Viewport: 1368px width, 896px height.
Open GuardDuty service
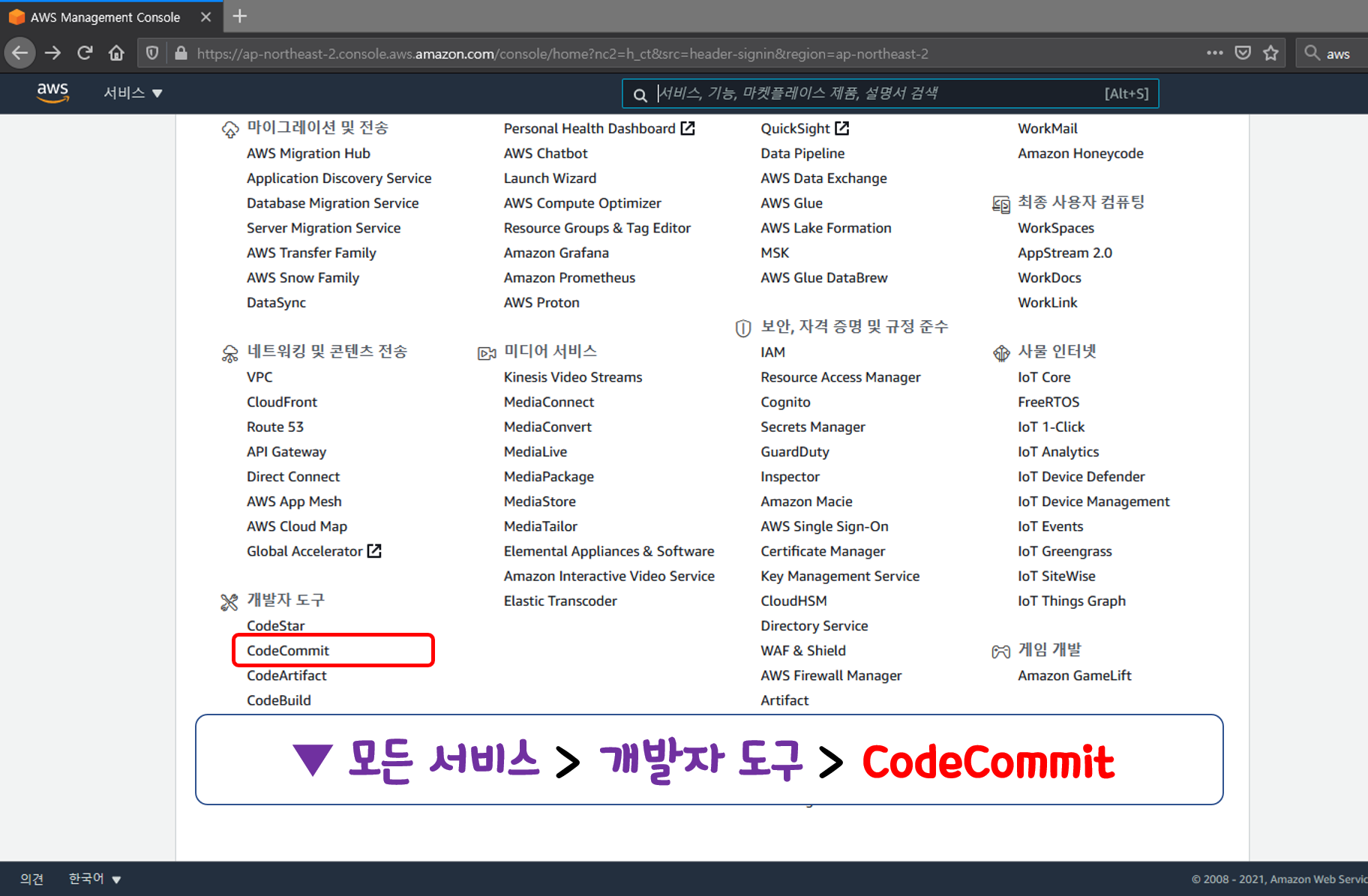[x=795, y=452]
